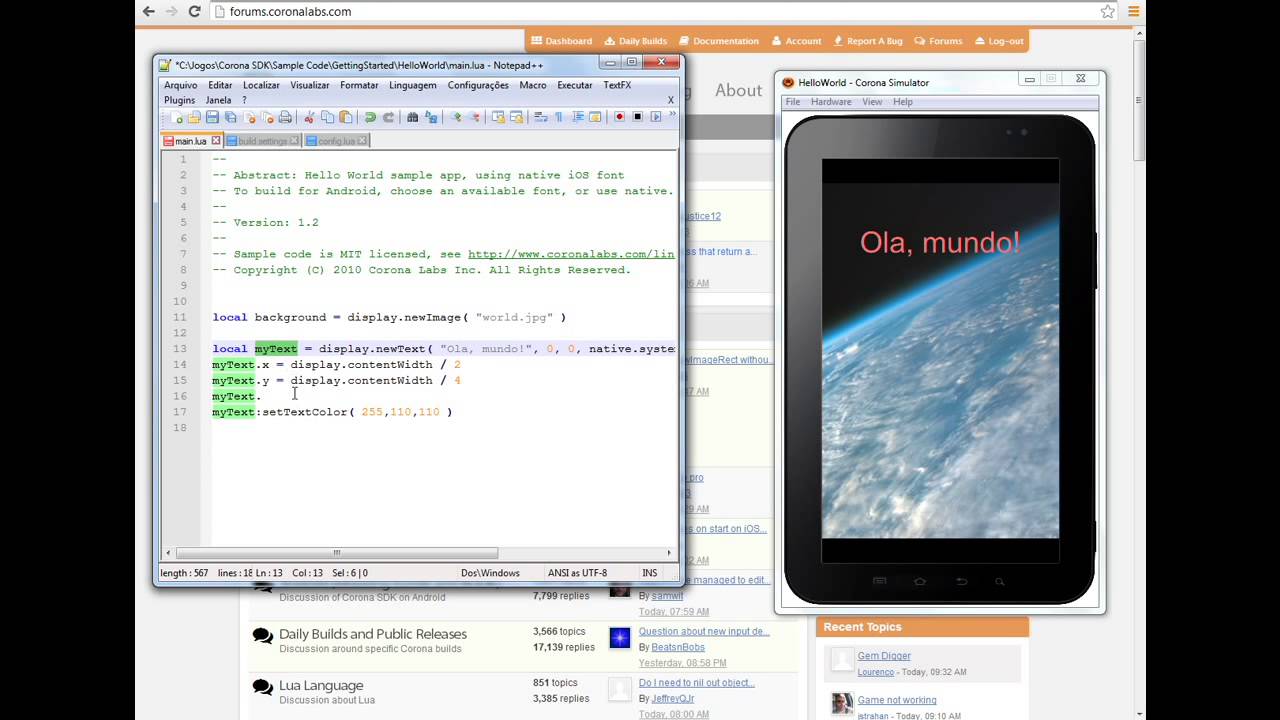The width and height of the screenshot is (1280, 720).
Task: Toggle word wrap toolbar icon
Action: [x=541, y=117]
